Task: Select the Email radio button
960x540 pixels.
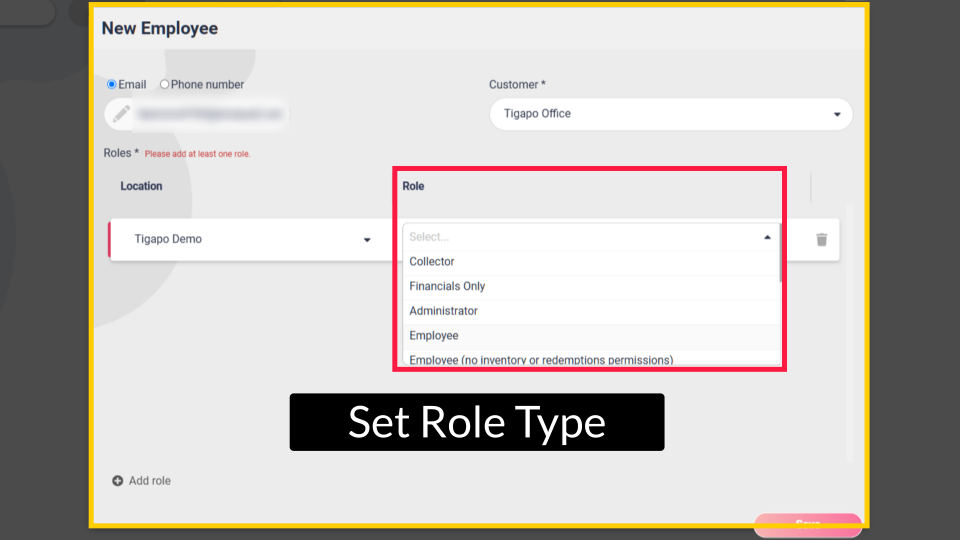Action: (x=112, y=85)
